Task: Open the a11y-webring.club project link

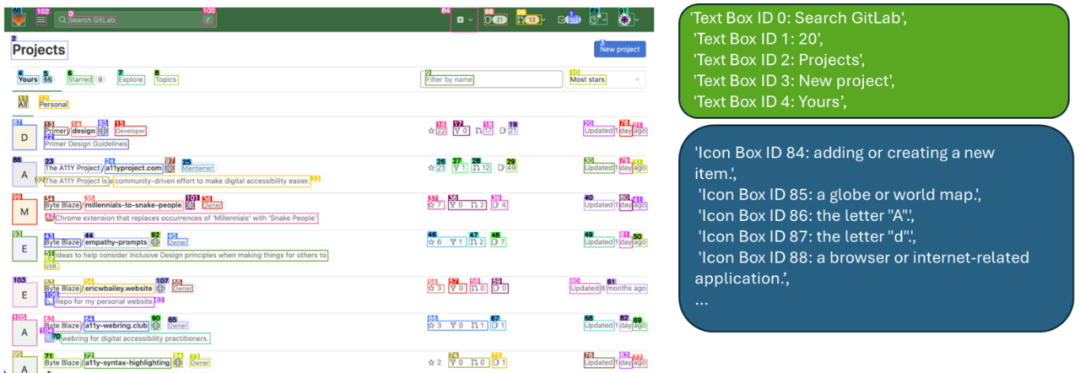Action: (x=116, y=325)
